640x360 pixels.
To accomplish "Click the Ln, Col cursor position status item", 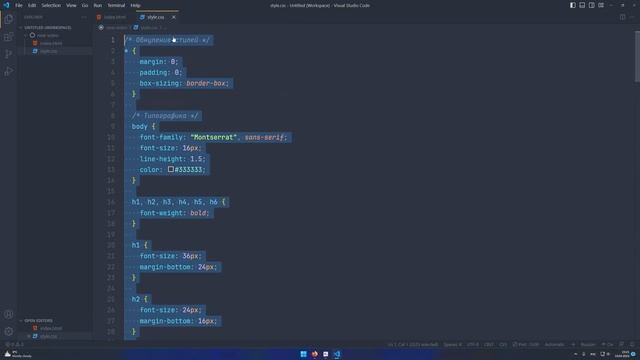I will point(413,344).
